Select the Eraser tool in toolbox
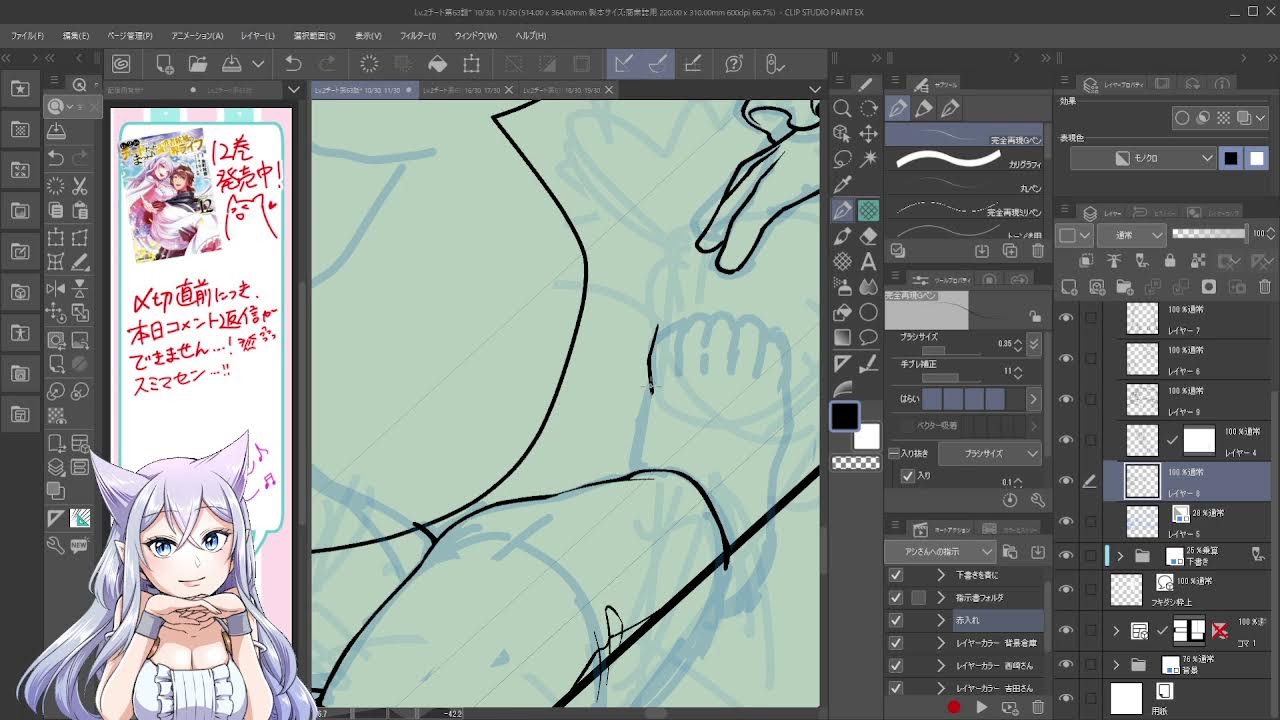The height and width of the screenshot is (720, 1280). [868, 236]
